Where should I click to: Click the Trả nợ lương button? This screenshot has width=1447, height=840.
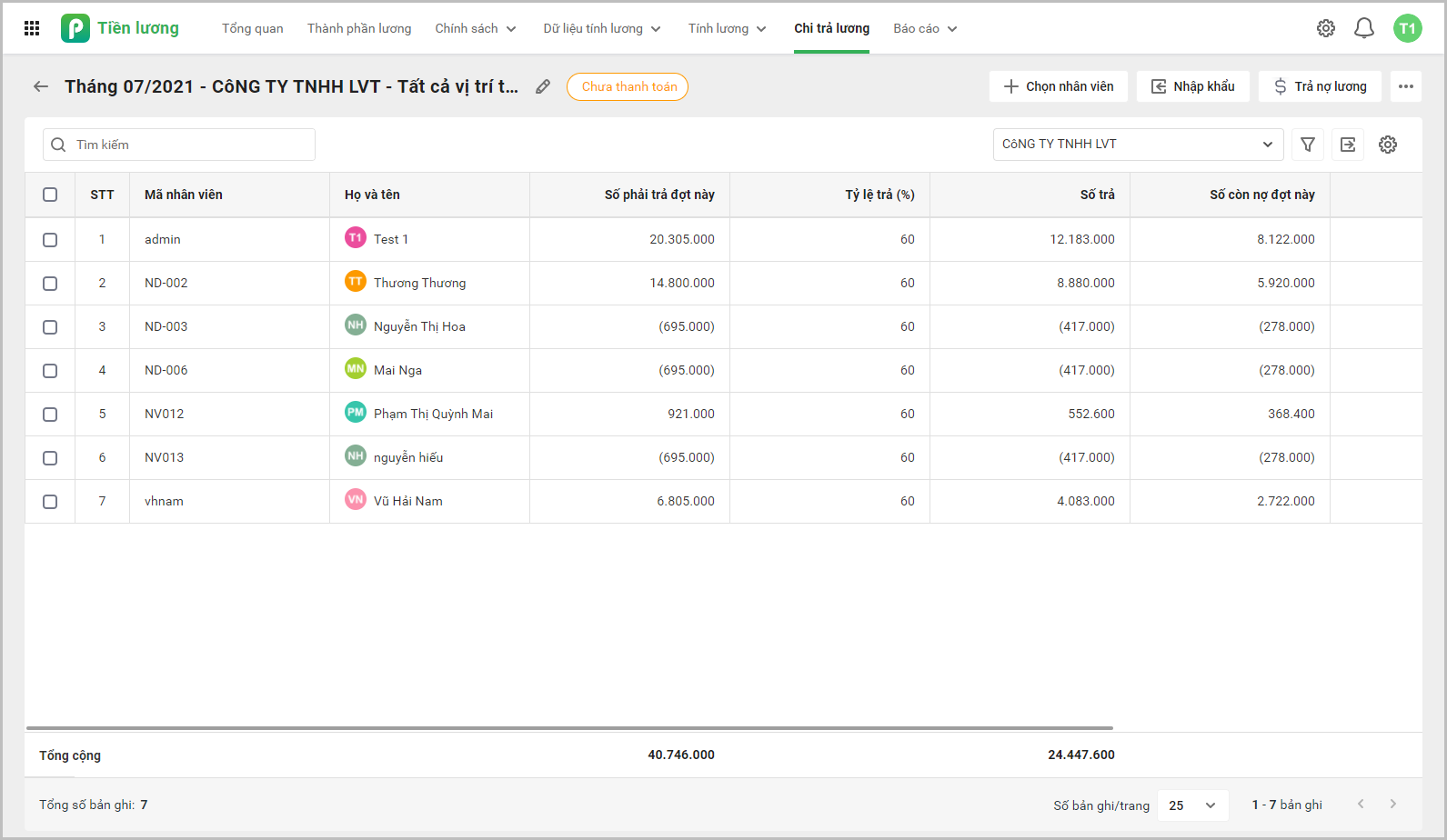point(1320,86)
